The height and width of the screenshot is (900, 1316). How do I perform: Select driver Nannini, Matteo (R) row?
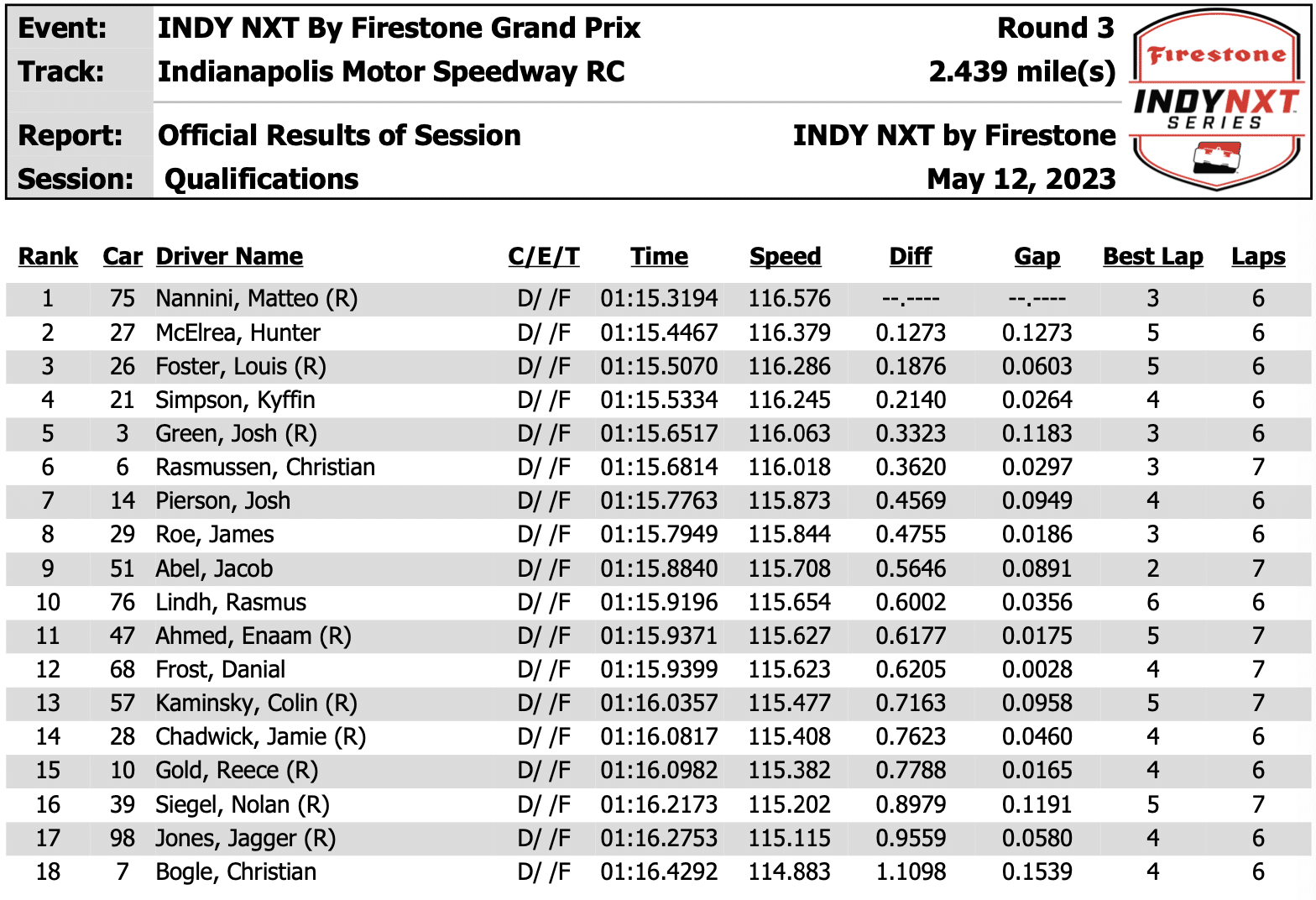click(658, 299)
